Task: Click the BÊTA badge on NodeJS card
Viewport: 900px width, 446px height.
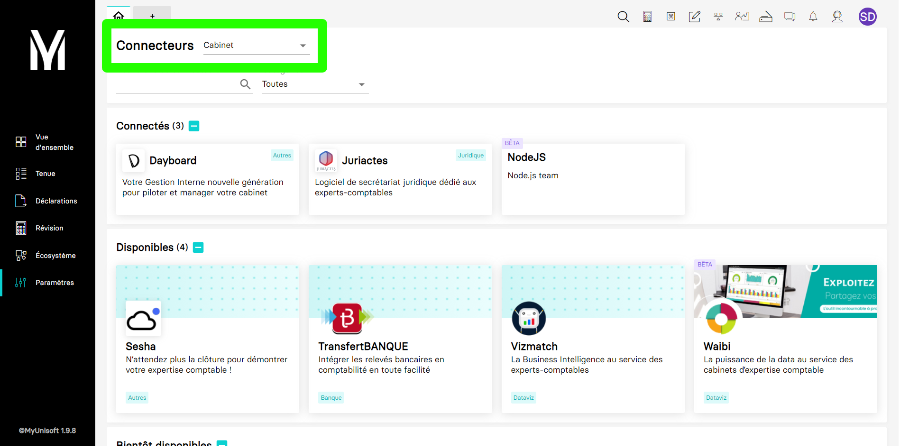Action: point(512,142)
